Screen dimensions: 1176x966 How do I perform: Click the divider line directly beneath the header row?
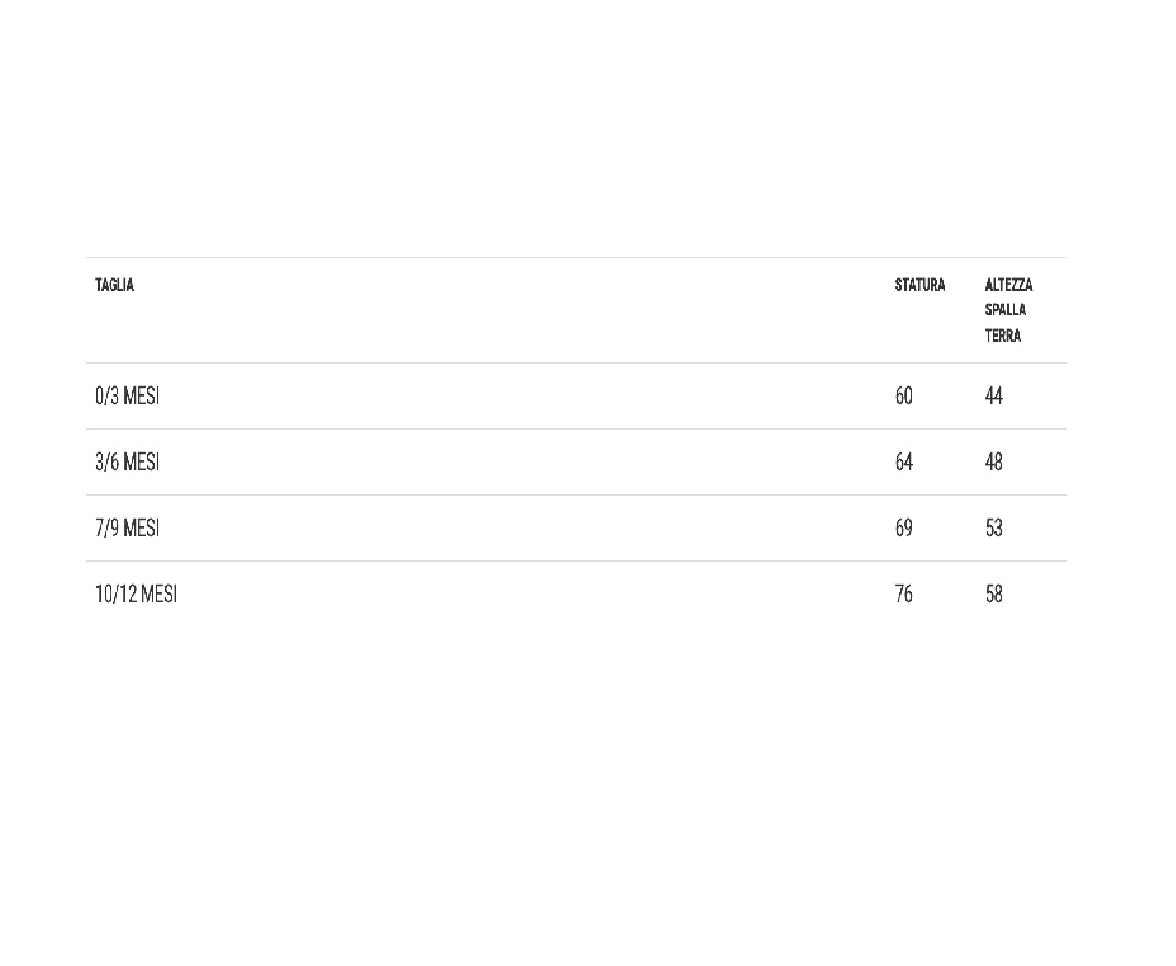pyautogui.click(x=576, y=363)
